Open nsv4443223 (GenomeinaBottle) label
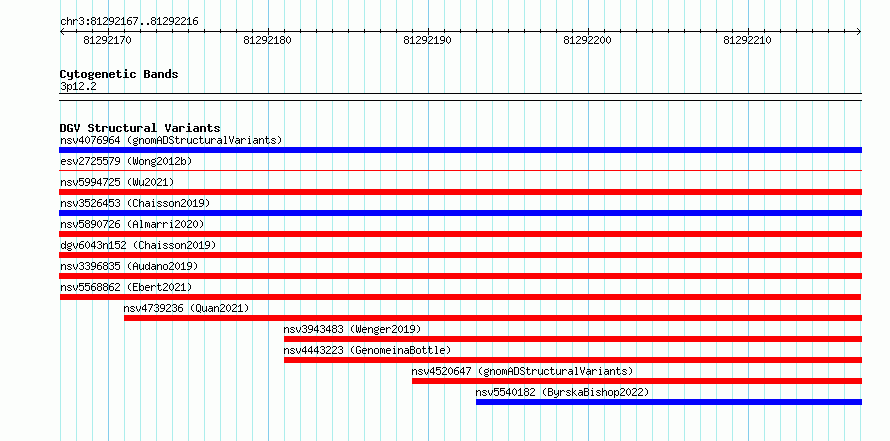890x441 pixels. coord(367,350)
